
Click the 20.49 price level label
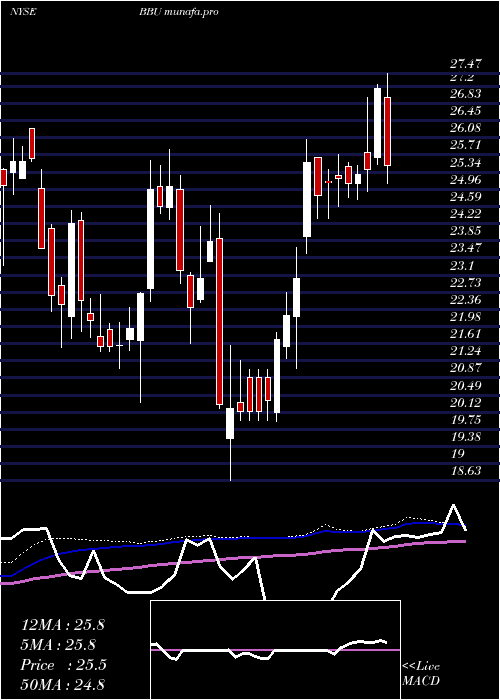pos(466,385)
